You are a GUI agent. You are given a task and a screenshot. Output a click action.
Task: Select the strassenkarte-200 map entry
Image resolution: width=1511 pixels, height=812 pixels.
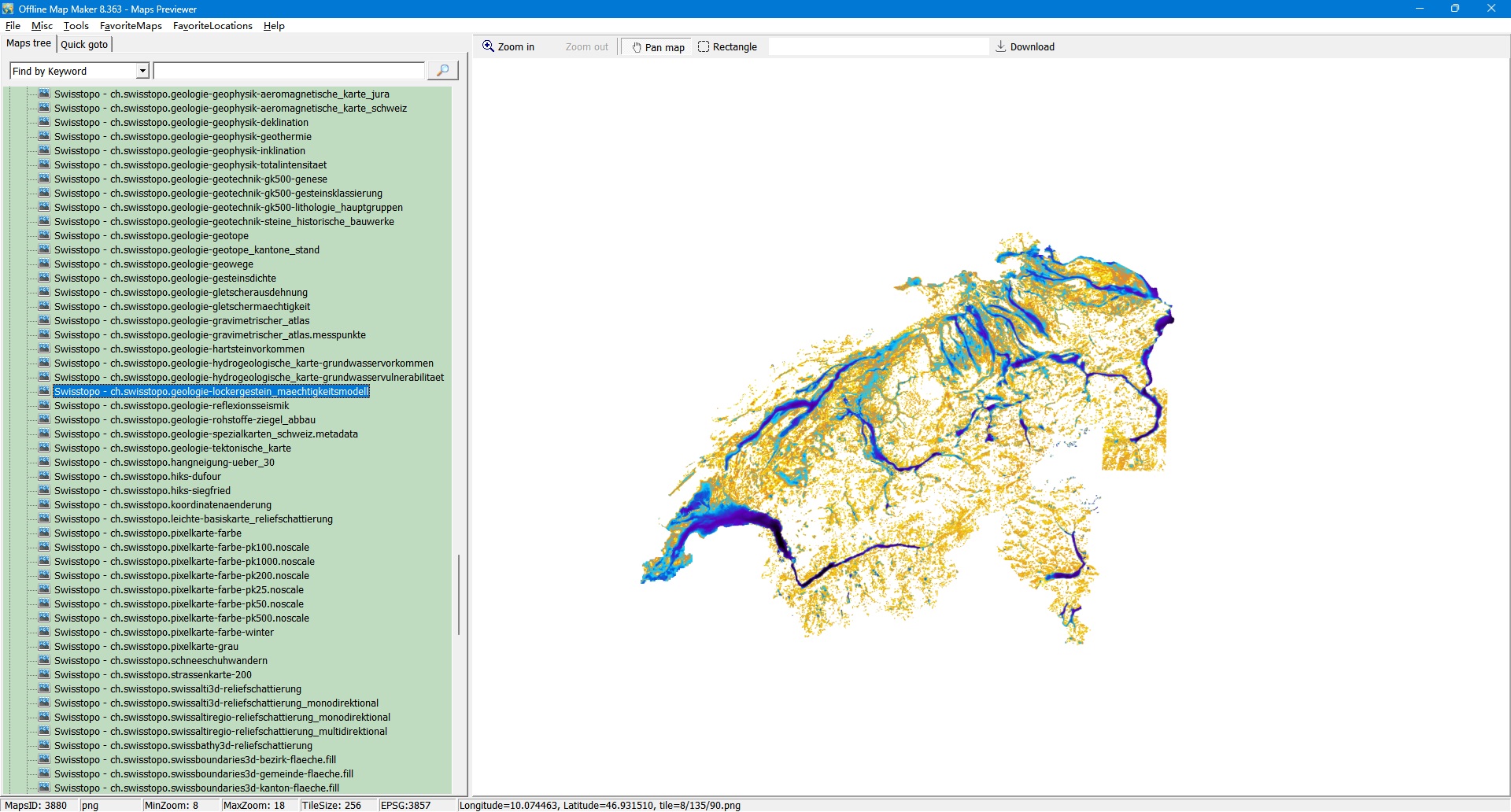coord(153,675)
